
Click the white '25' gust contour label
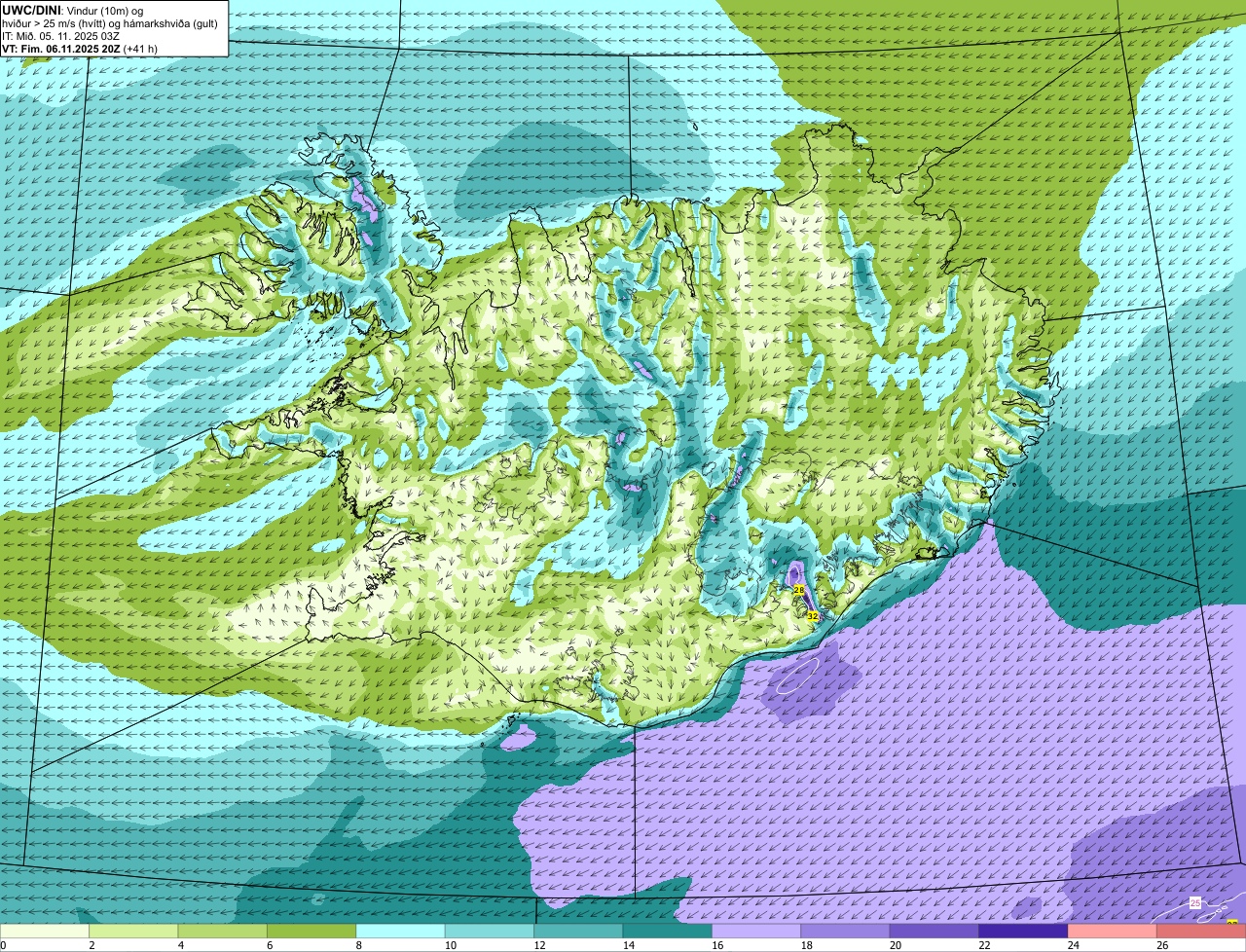(1196, 903)
